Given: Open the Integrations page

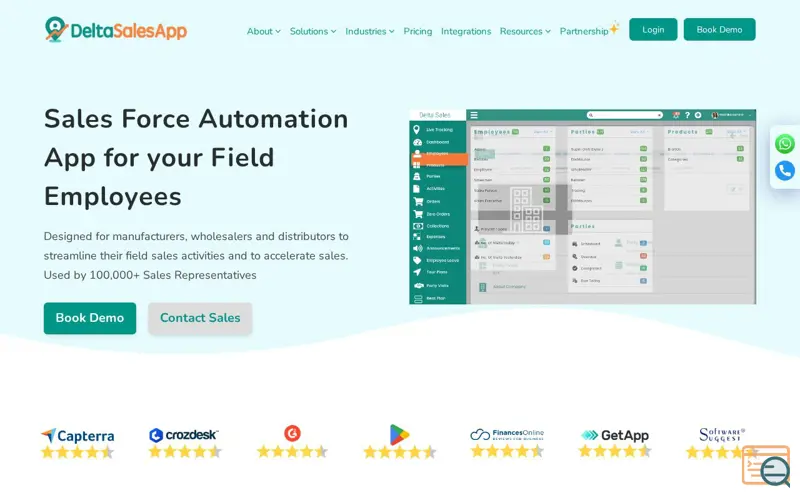Looking at the screenshot, I should click(466, 32).
